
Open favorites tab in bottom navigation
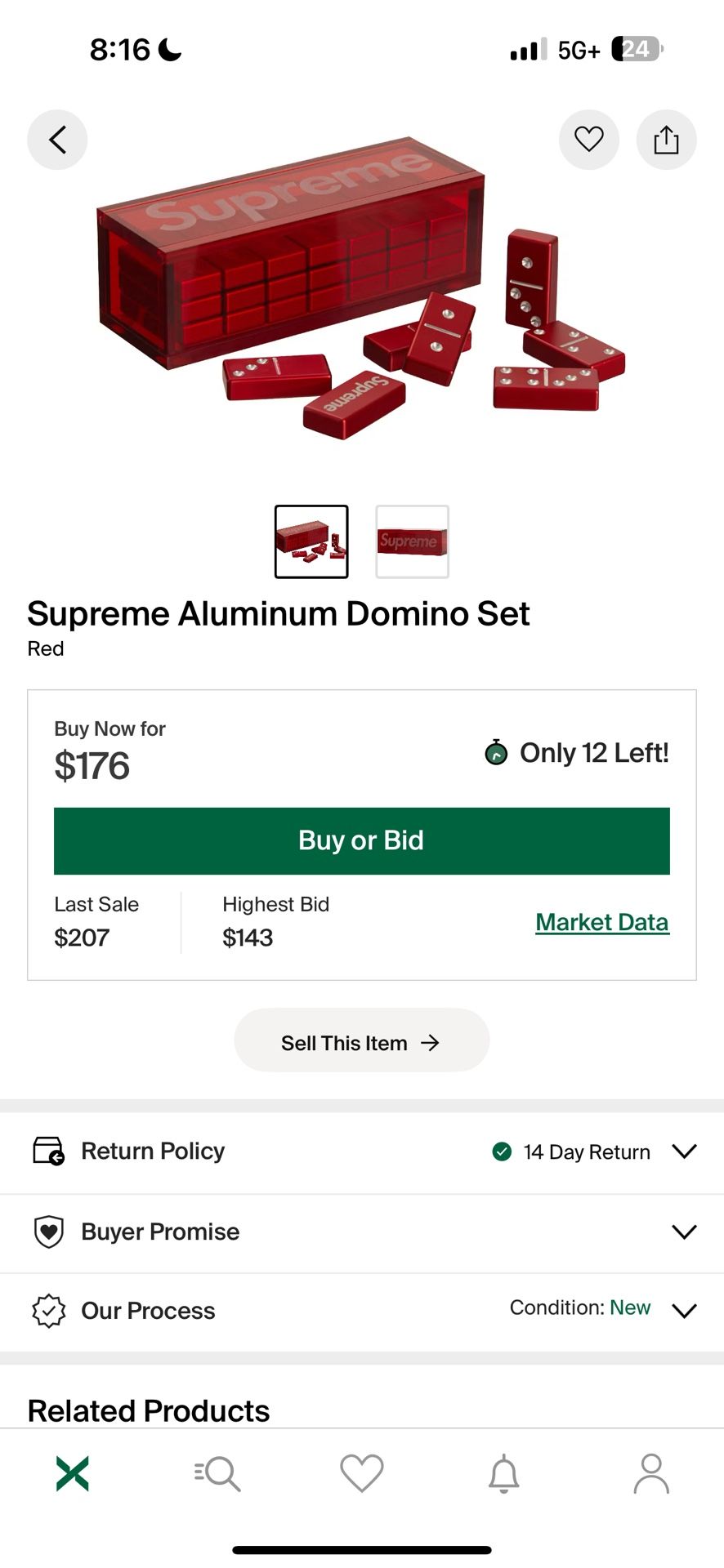click(362, 1473)
